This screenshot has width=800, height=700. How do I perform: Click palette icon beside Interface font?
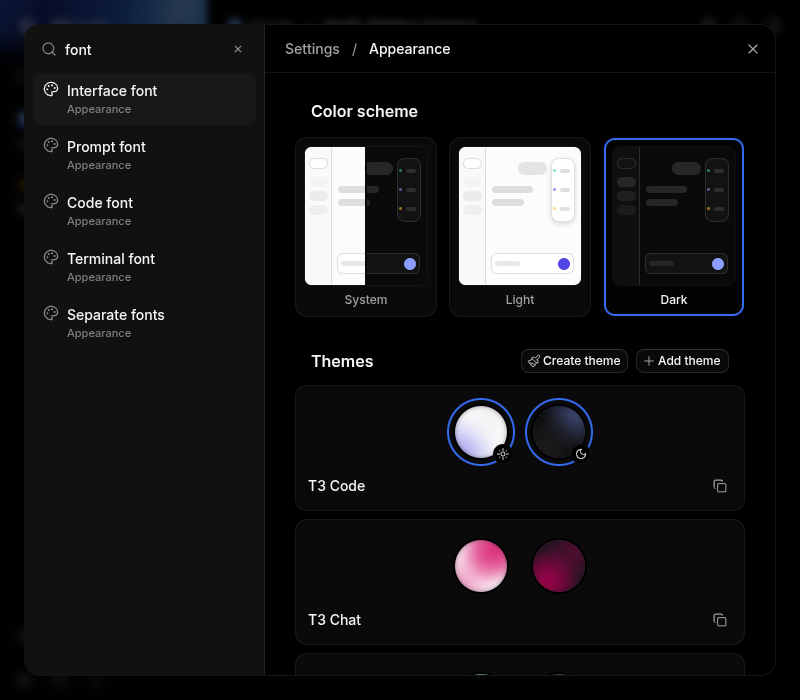pyautogui.click(x=51, y=89)
